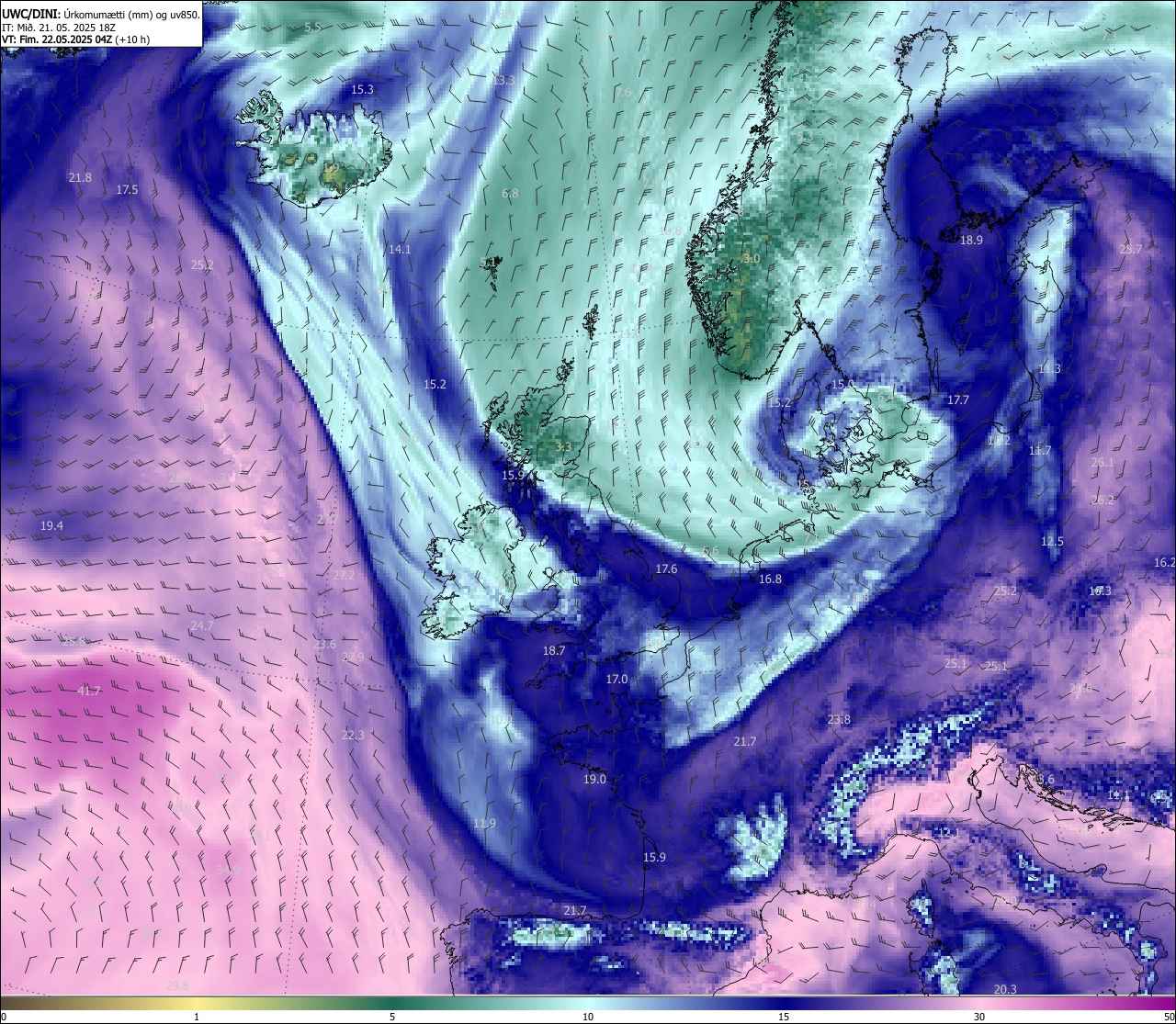Click the 17.5 value label
This screenshot has width=1176, height=1024.
(127, 189)
